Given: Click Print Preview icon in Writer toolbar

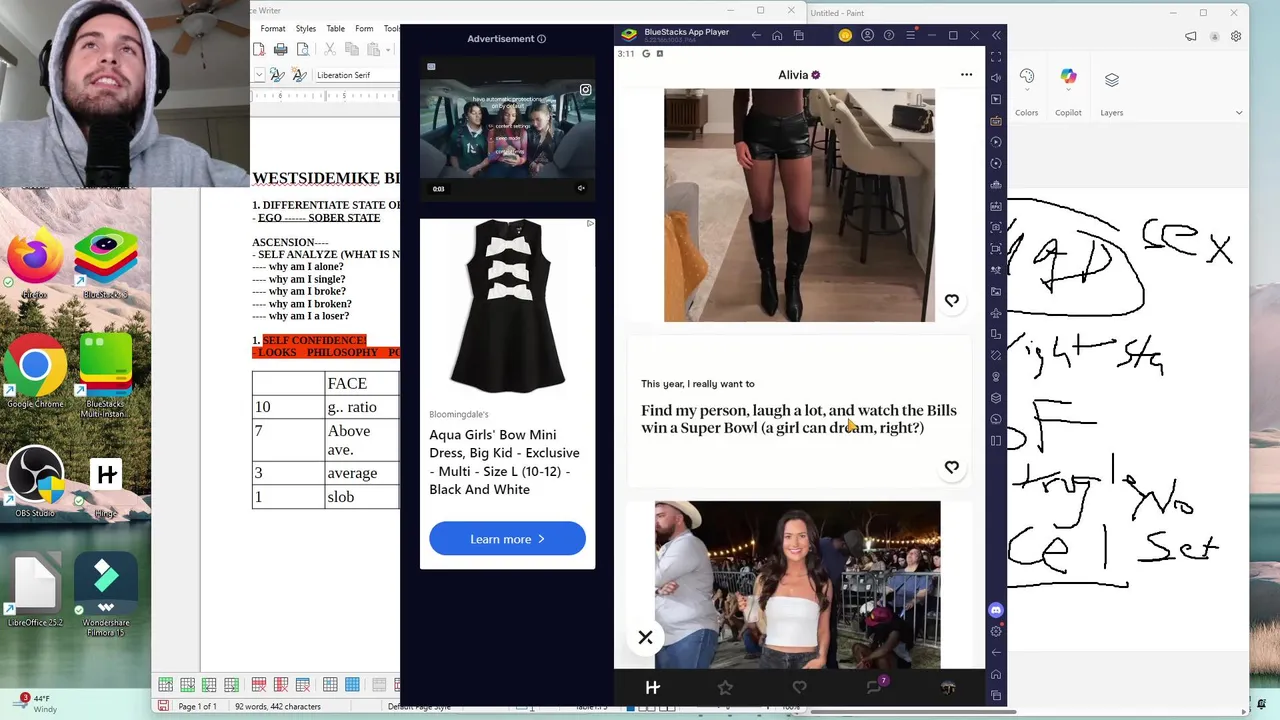Looking at the screenshot, I should [x=301, y=49].
